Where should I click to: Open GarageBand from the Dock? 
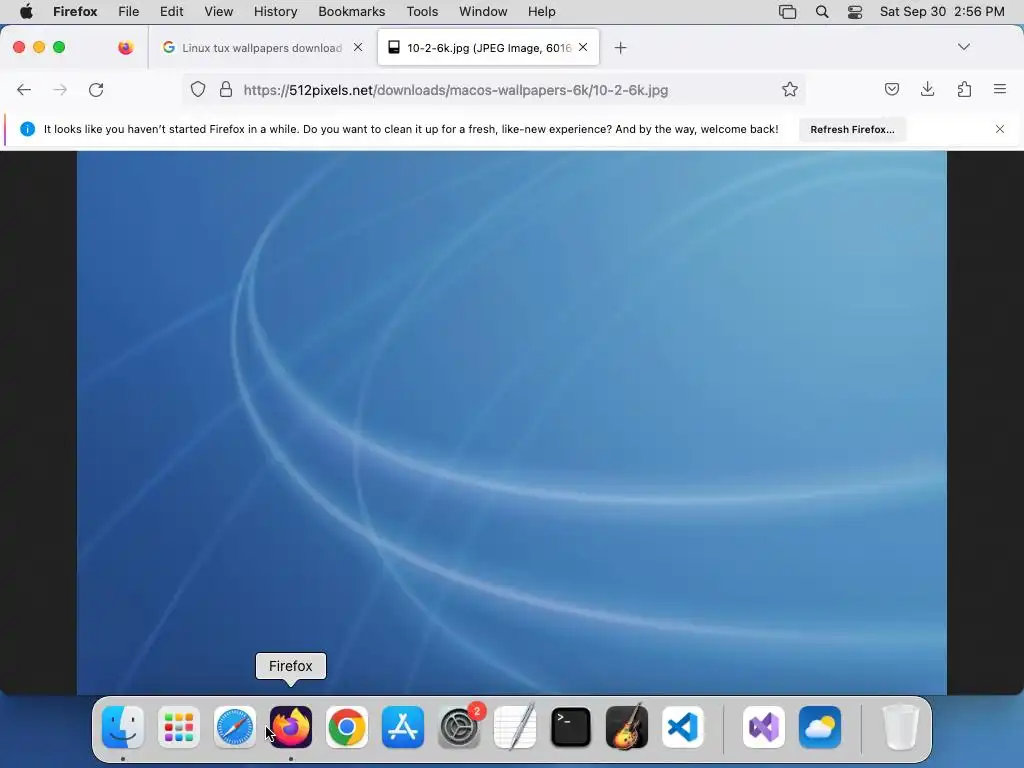(627, 727)
